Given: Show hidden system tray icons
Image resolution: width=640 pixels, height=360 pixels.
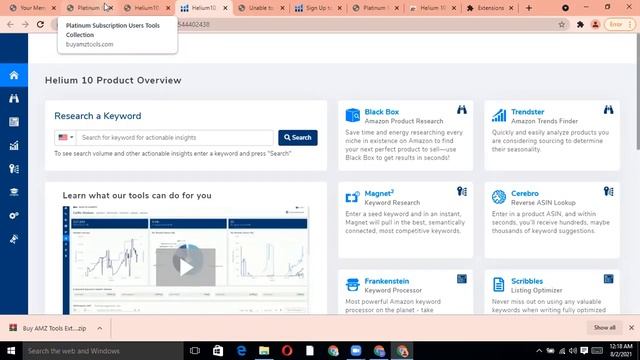Looking at the screenshot, I should 539,351.
